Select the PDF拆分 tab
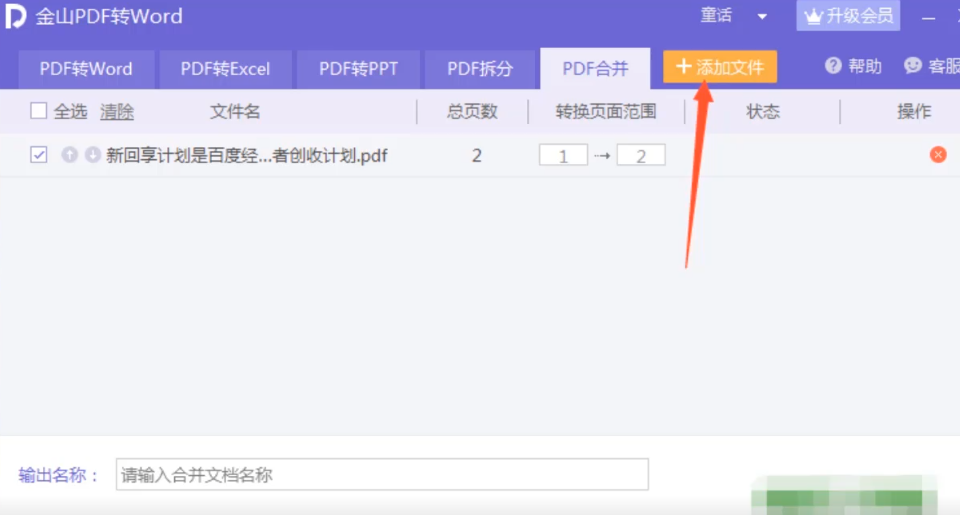Image resolution: width=960 pixels, height=515 pixels. [480, 69]
